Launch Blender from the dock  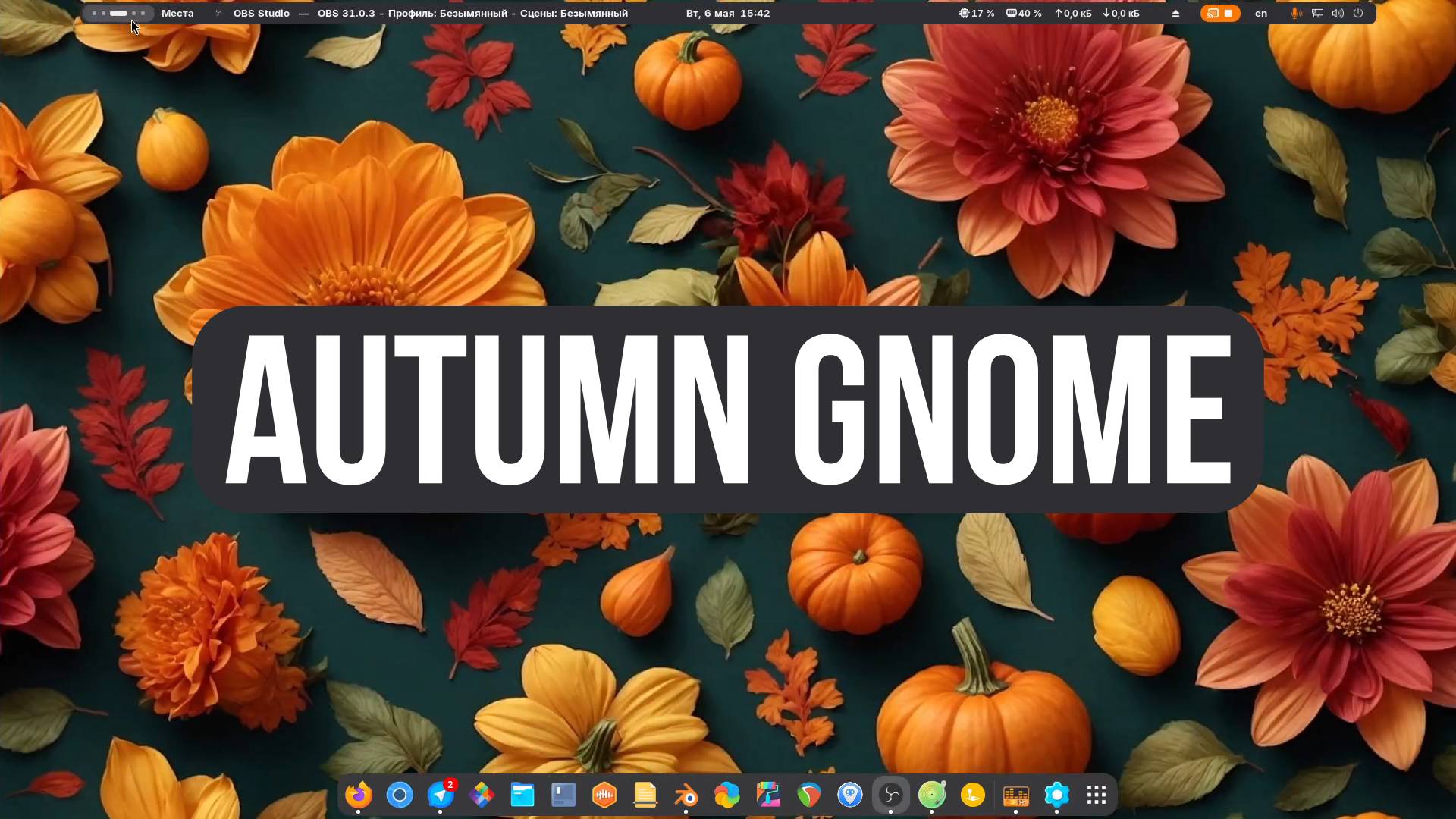[x=686, y=795]
